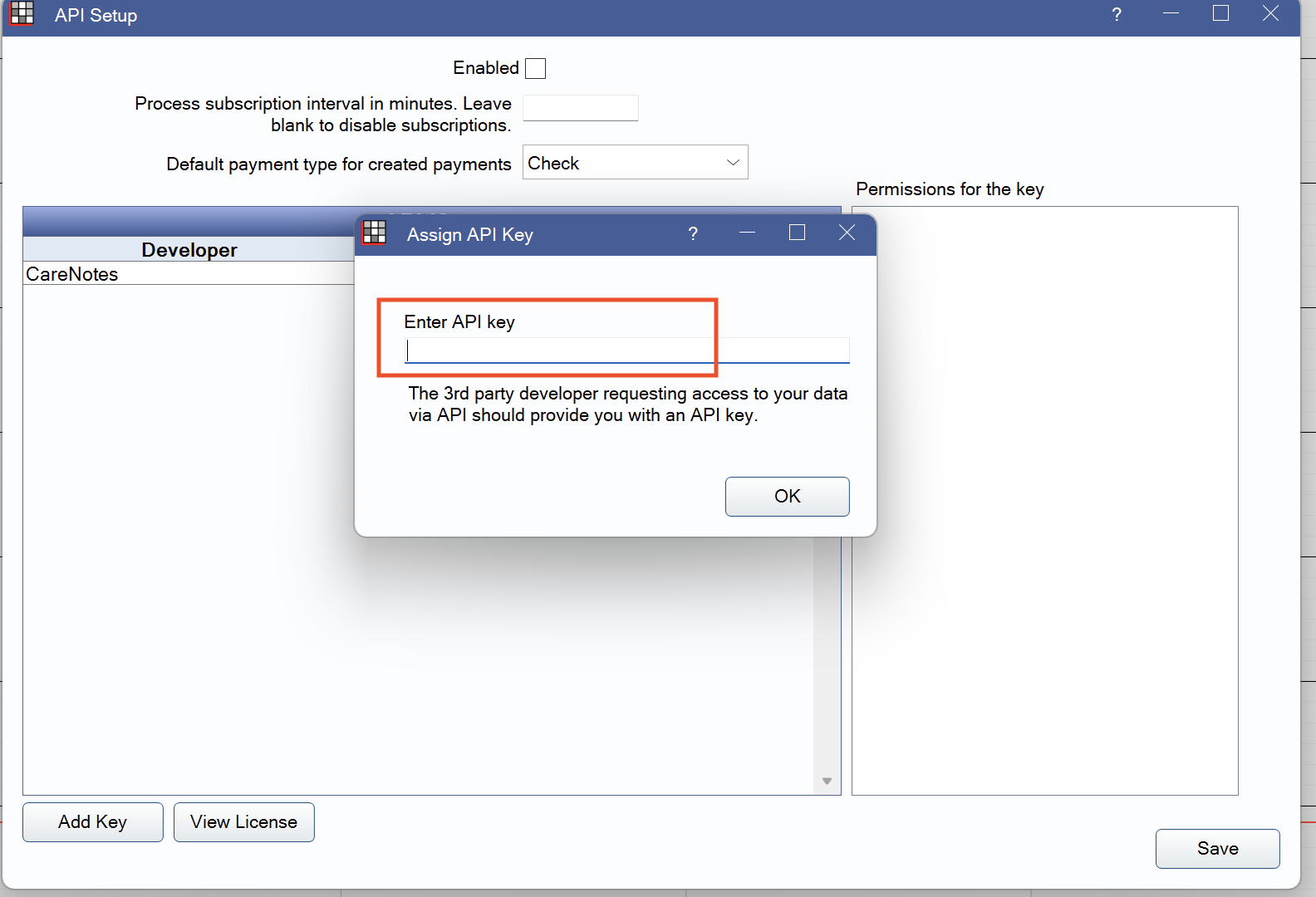Enable the API with the Enabled checkbox
The height and width of the screenshot is (897, 1316).
tap(536, 68)
